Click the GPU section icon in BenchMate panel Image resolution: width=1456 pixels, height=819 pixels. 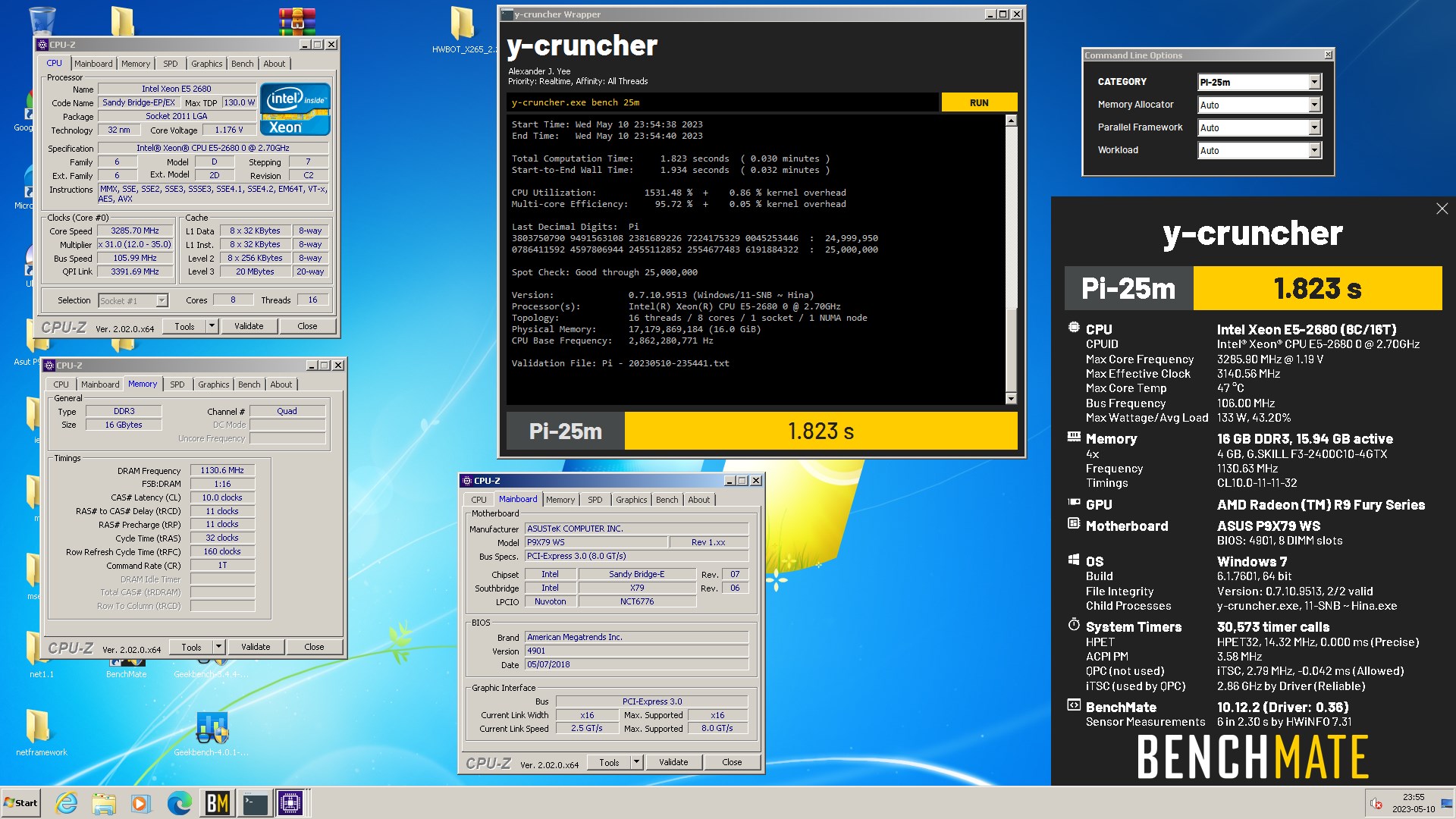point(1074,502)
